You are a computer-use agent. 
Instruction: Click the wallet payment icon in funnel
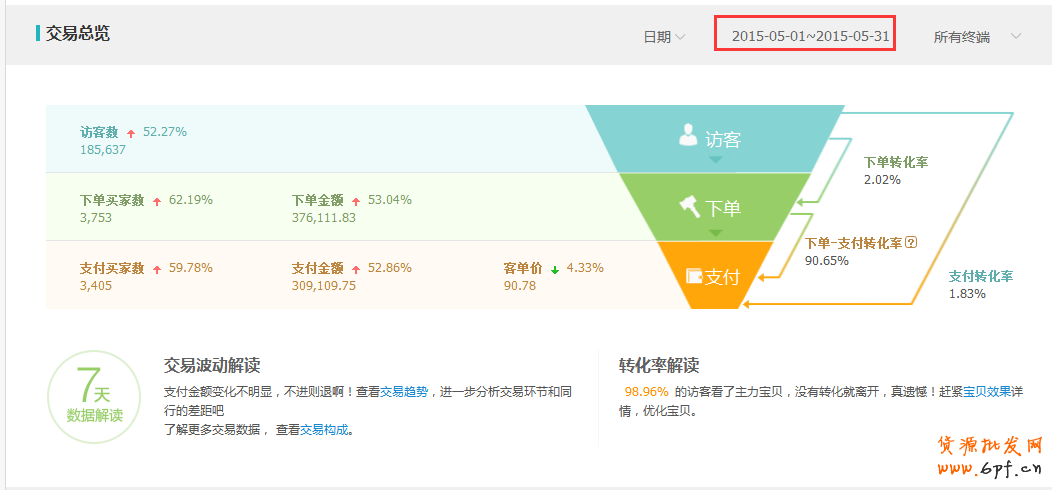pyautogui.click(x=692, y=275)
